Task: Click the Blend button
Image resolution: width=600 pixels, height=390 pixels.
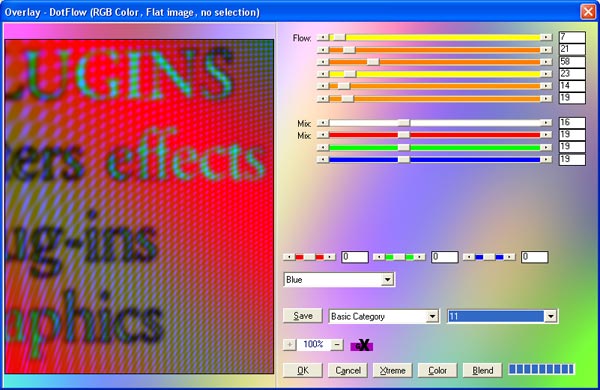Action: pyautogui.click(x=483, y=370)
